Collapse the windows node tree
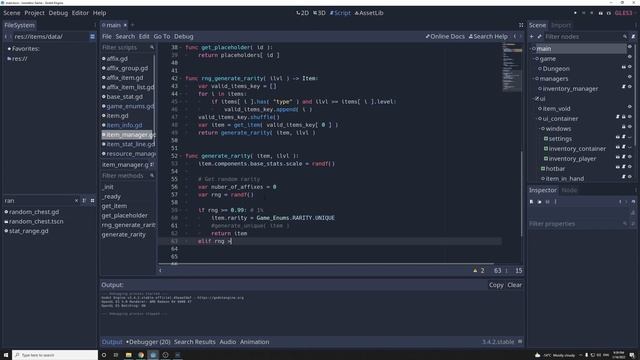 pyautogui.click(x=540, y=129)
